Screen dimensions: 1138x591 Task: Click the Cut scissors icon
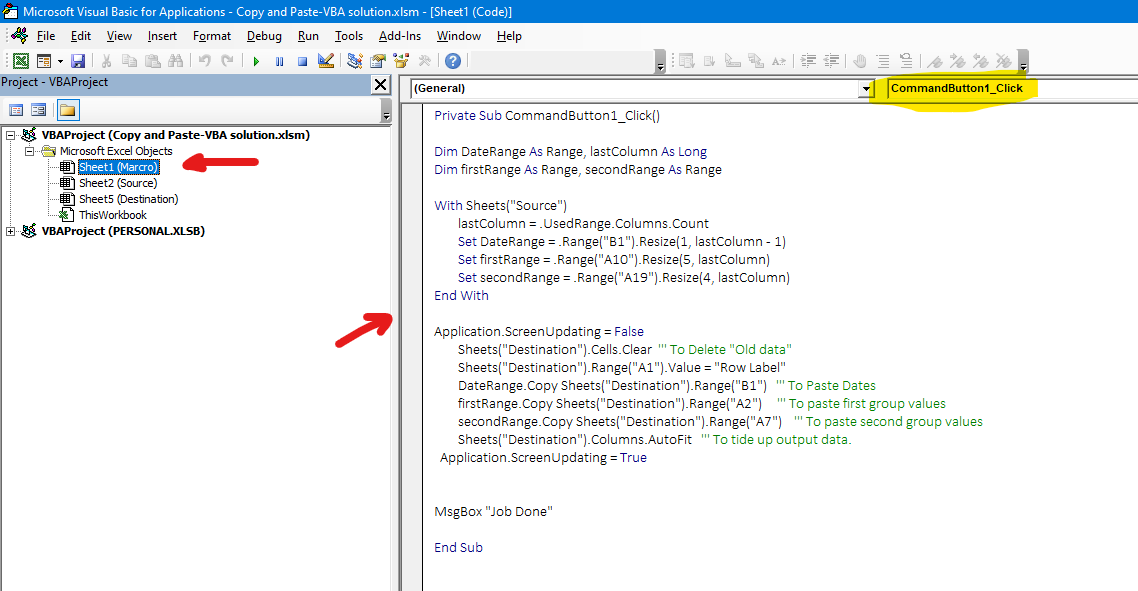click(x=106, y=62)
